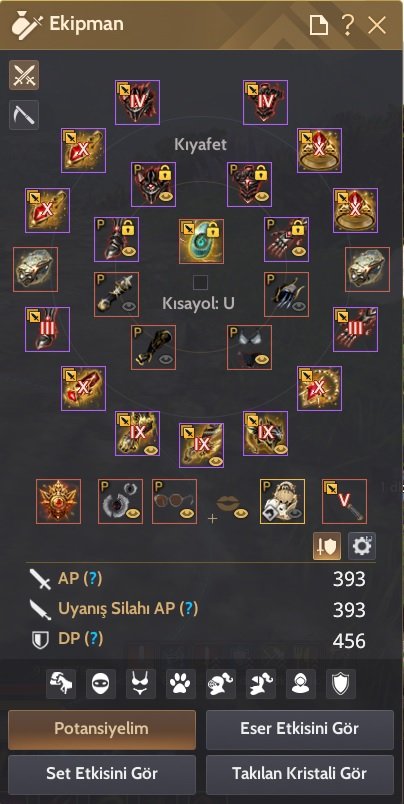Click the blue question mark beside AP

(x=92, y=578)
